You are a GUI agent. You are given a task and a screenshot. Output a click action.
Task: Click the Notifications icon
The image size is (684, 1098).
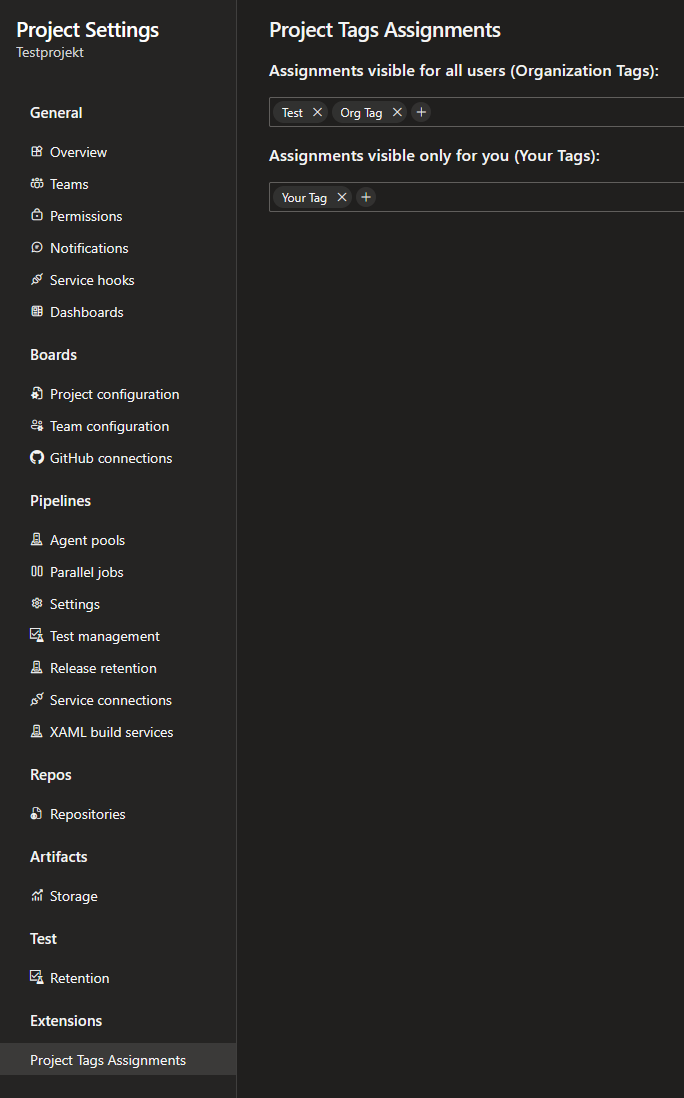(37, 247)
